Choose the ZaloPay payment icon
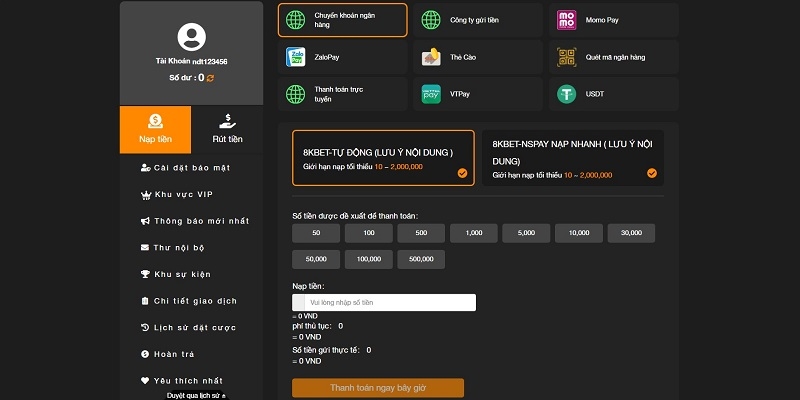This screenshot has width=800, height=400. (x=296, y=57)
